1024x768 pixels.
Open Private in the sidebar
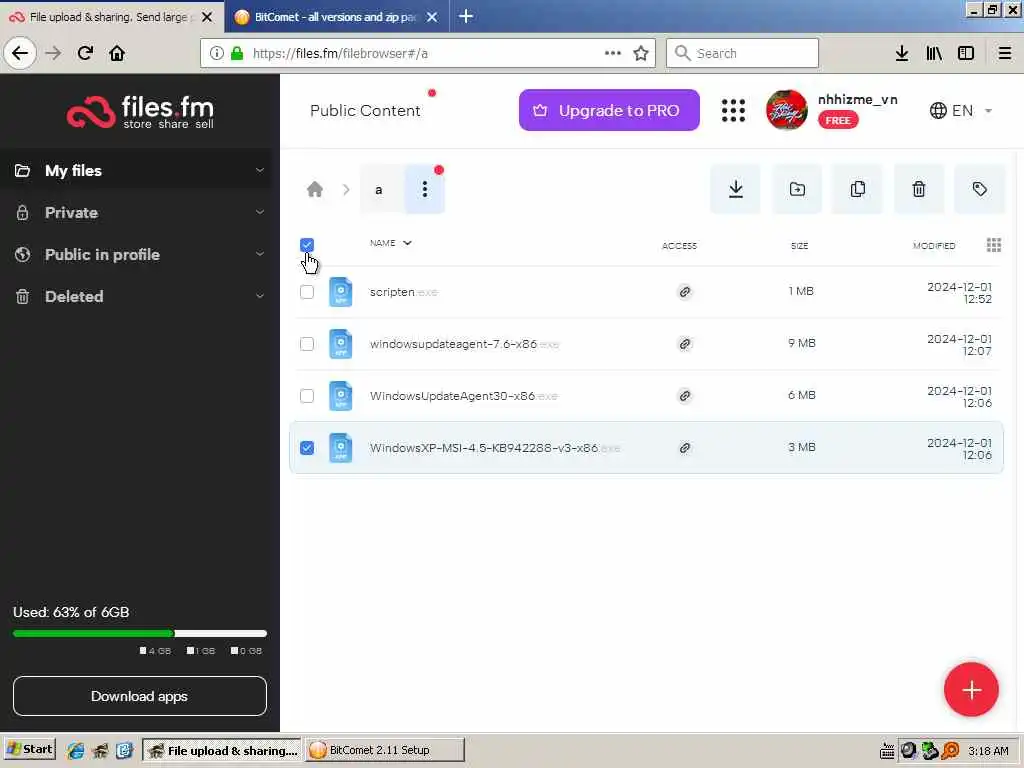coord(71,212)
